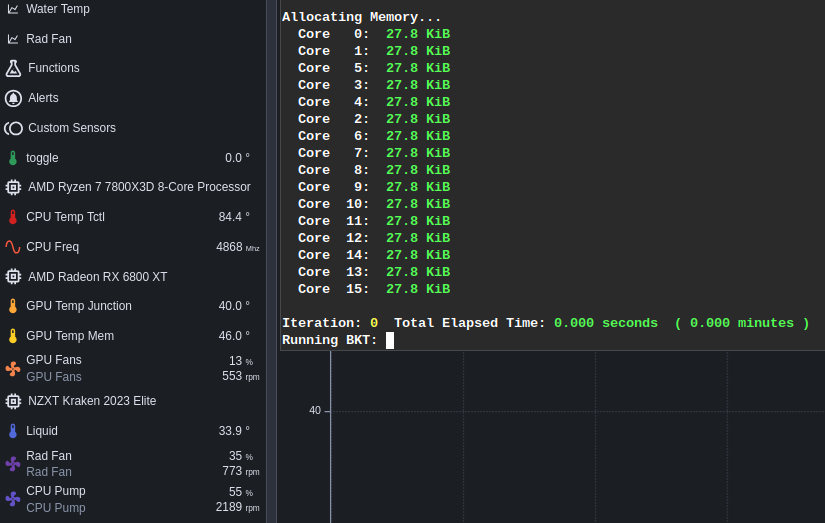Click the 33.9 ° Liquid value
The width and height of the screenshot is (825, 523).
point(234,431)
